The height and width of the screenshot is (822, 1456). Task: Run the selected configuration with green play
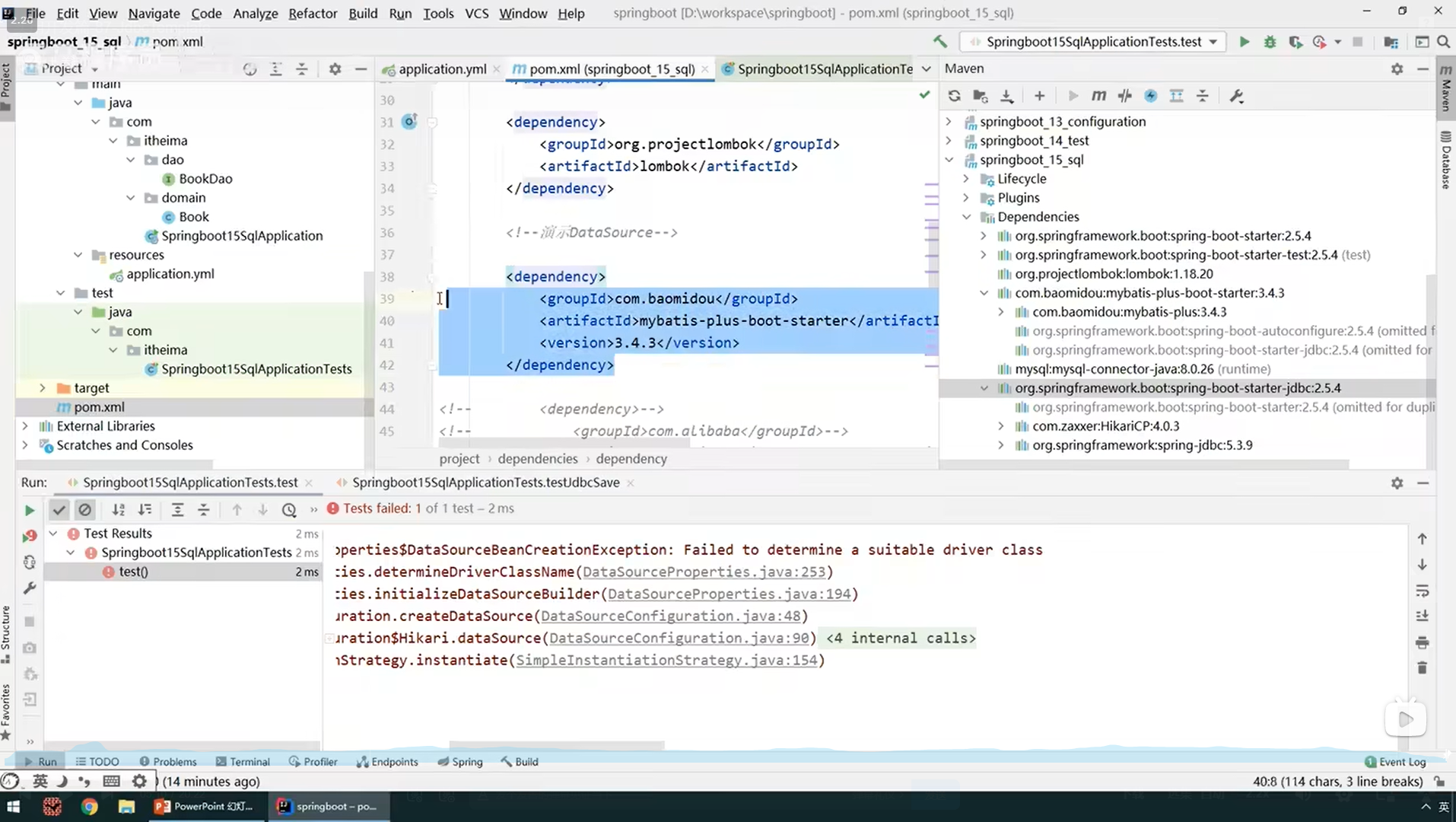coord(1245,42)
